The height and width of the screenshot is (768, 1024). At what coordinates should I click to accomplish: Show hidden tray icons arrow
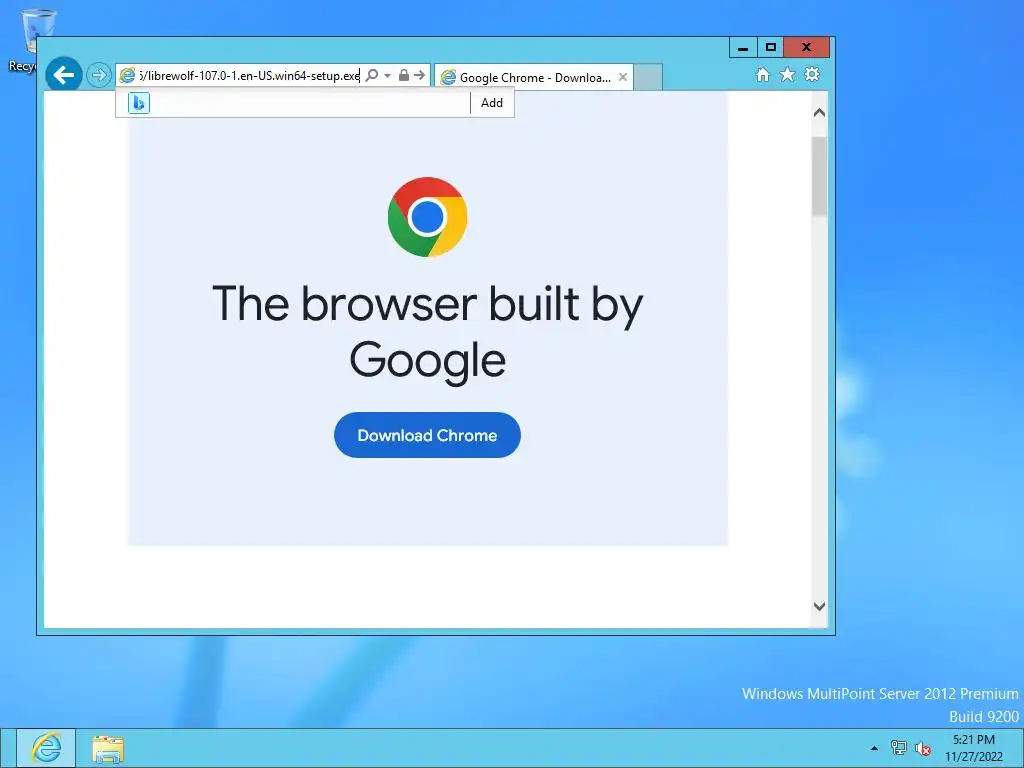874,748
